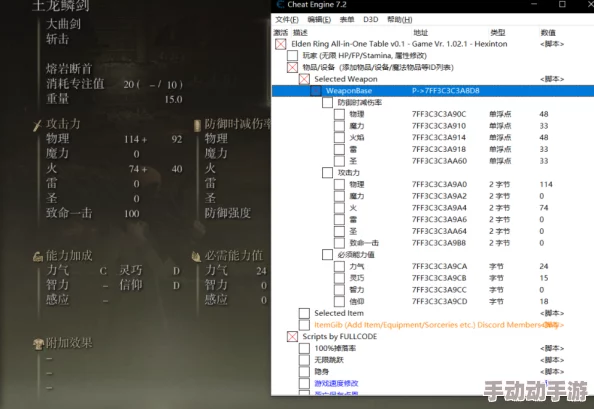Toggle checkbox for 火 attack row
Image resolution: width=594 pixels, height=409 pixels.
(x=339, y=208)
